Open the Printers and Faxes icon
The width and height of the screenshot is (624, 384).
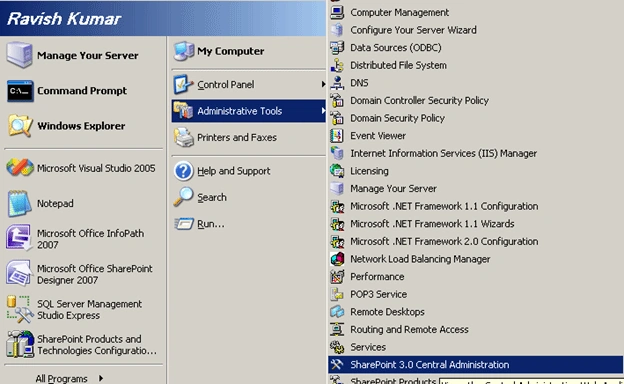coord(183,137)
